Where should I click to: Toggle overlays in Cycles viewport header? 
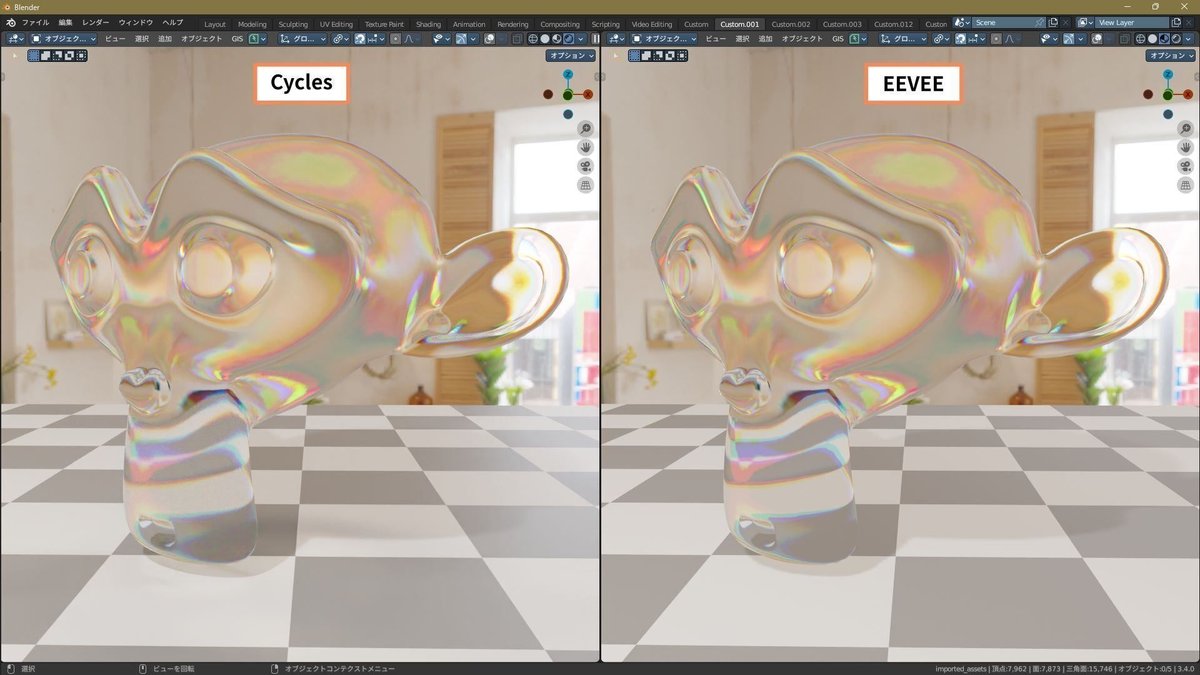(490, 39)
